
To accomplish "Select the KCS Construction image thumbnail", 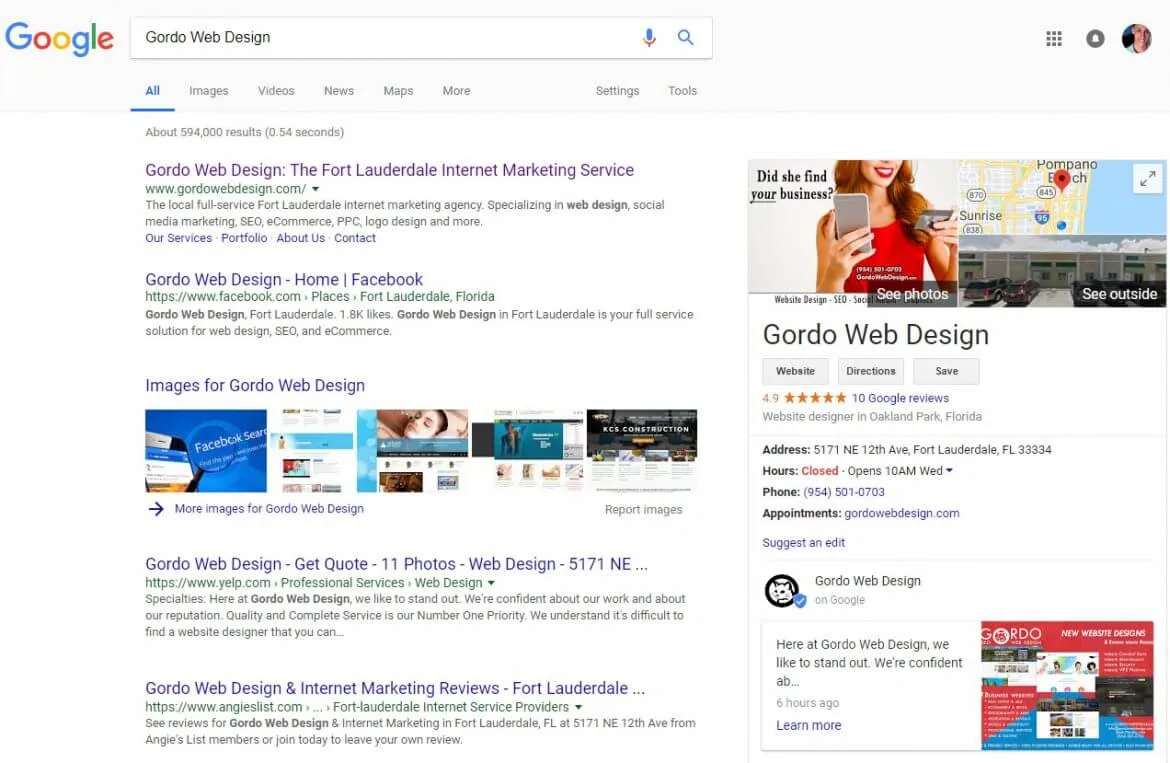I will coord(642,447).
